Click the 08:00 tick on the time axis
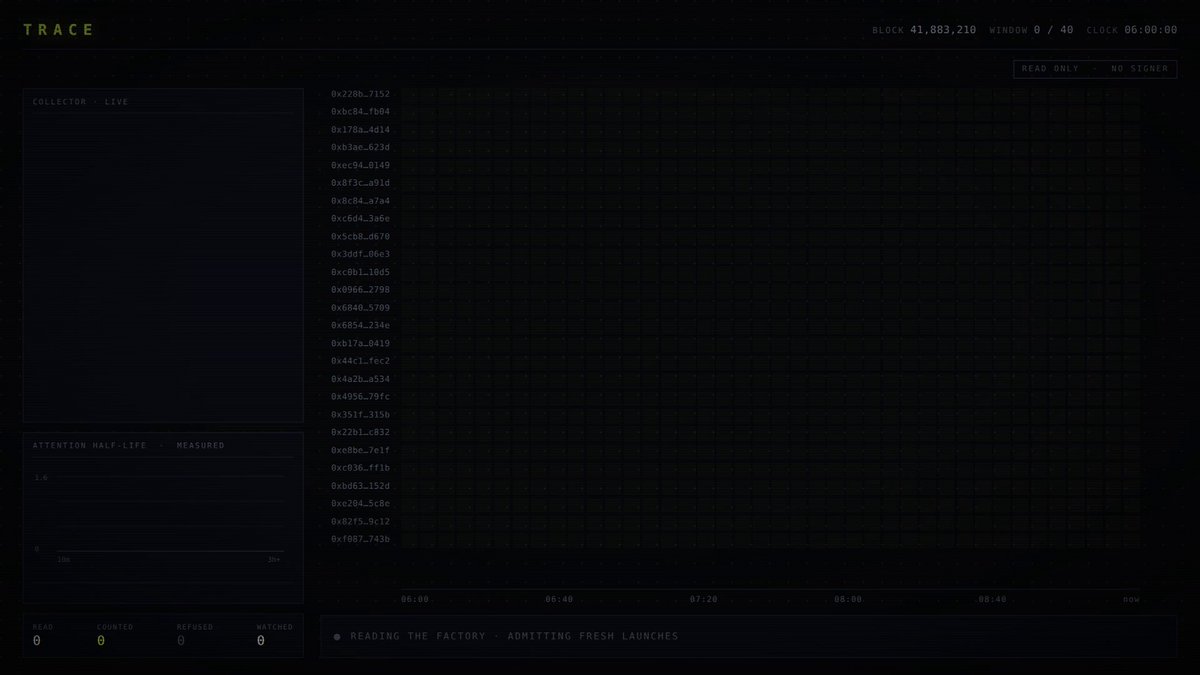Viewport: 1200px width, 675px height. click(x=848, y=600)
